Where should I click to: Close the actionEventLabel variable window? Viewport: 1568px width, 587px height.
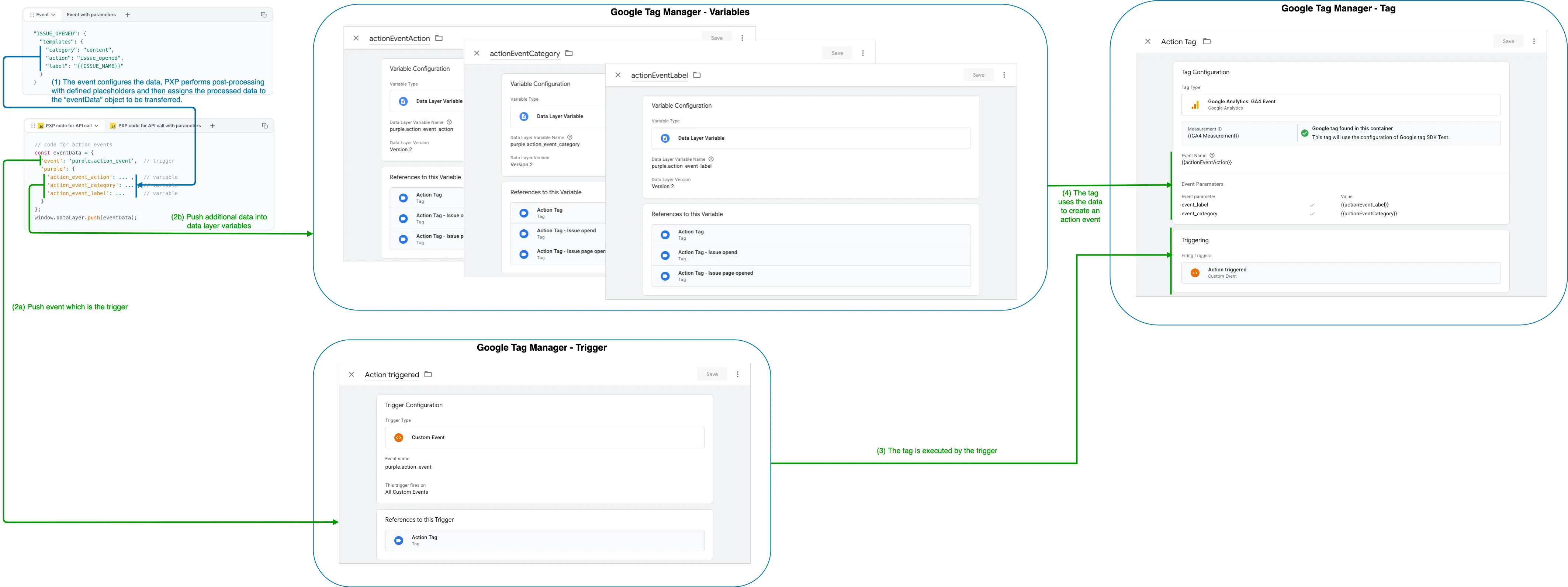(x=618, y=75)
